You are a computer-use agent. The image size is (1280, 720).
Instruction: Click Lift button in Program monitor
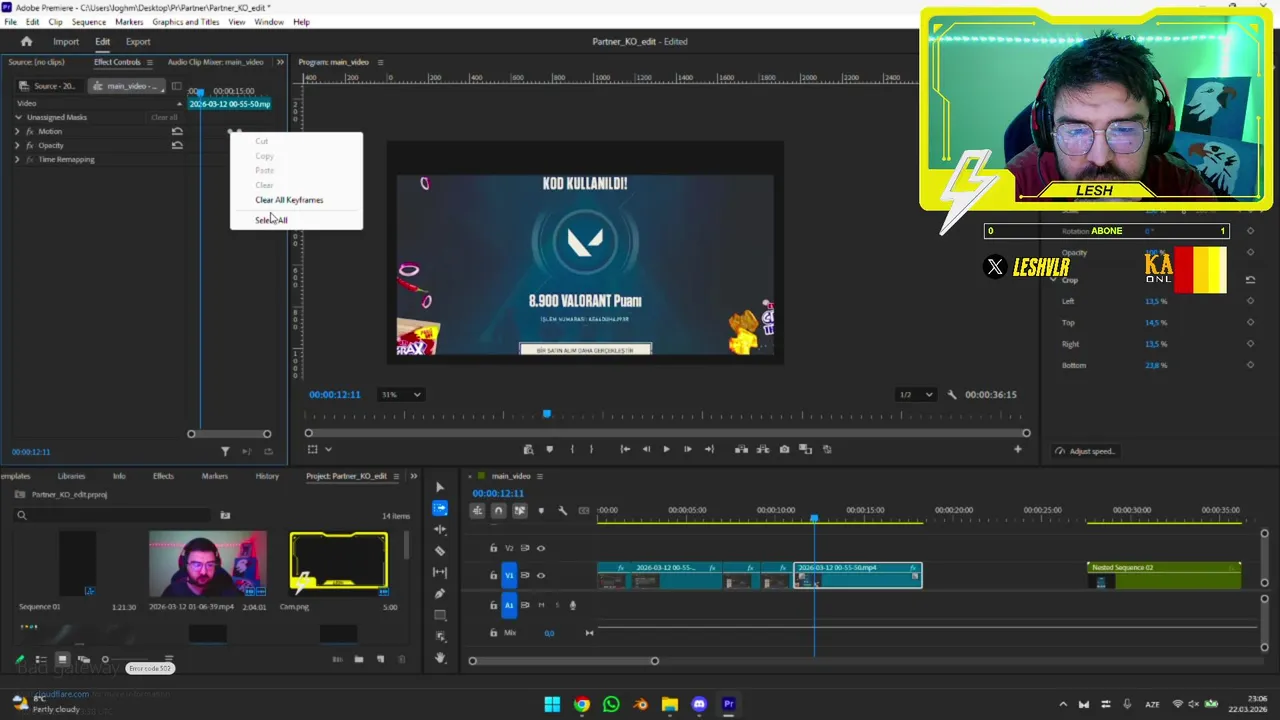pyautogui.click(x=741, y=449)
